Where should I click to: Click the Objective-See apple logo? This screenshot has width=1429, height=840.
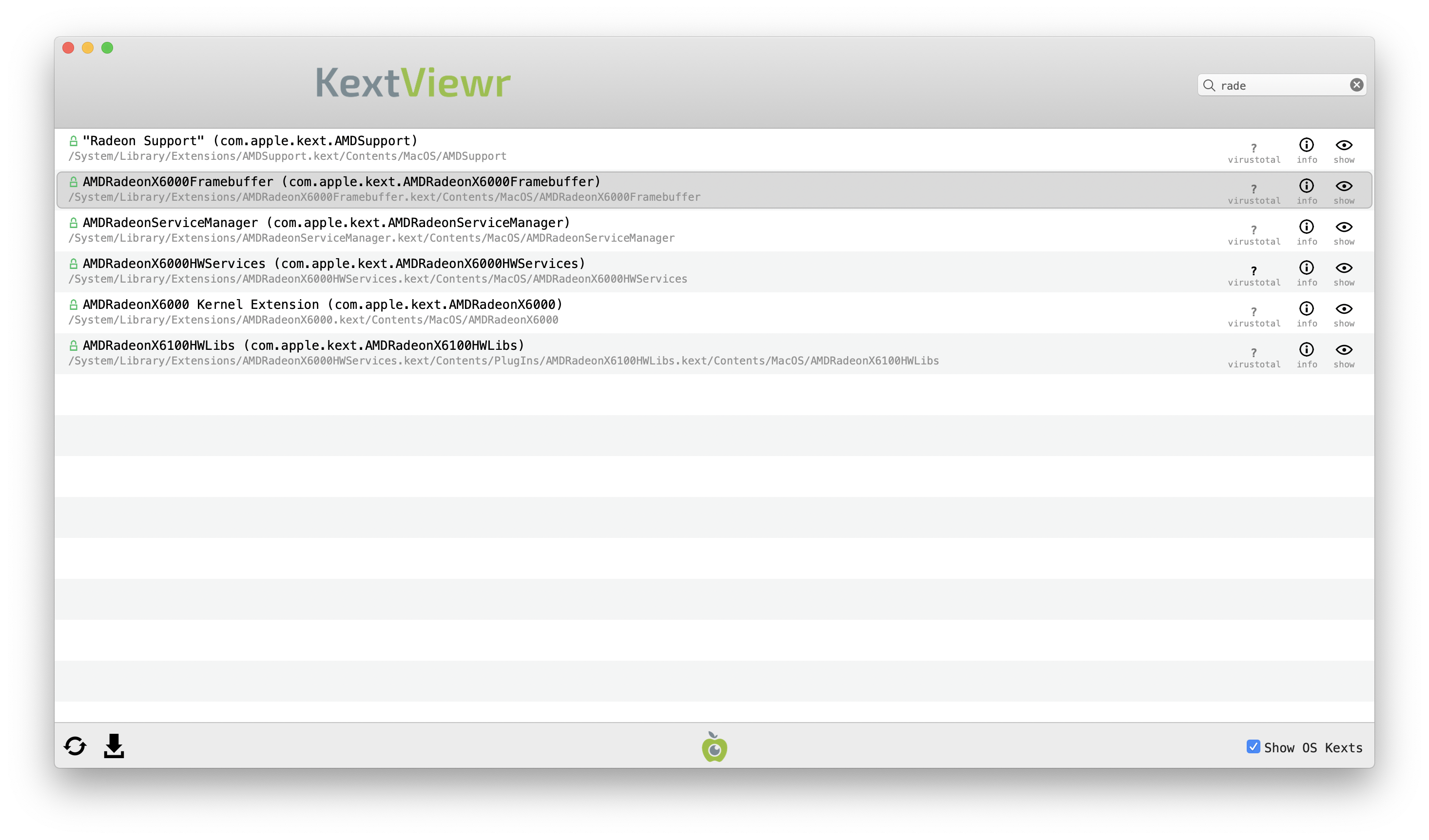click(714, 747)
